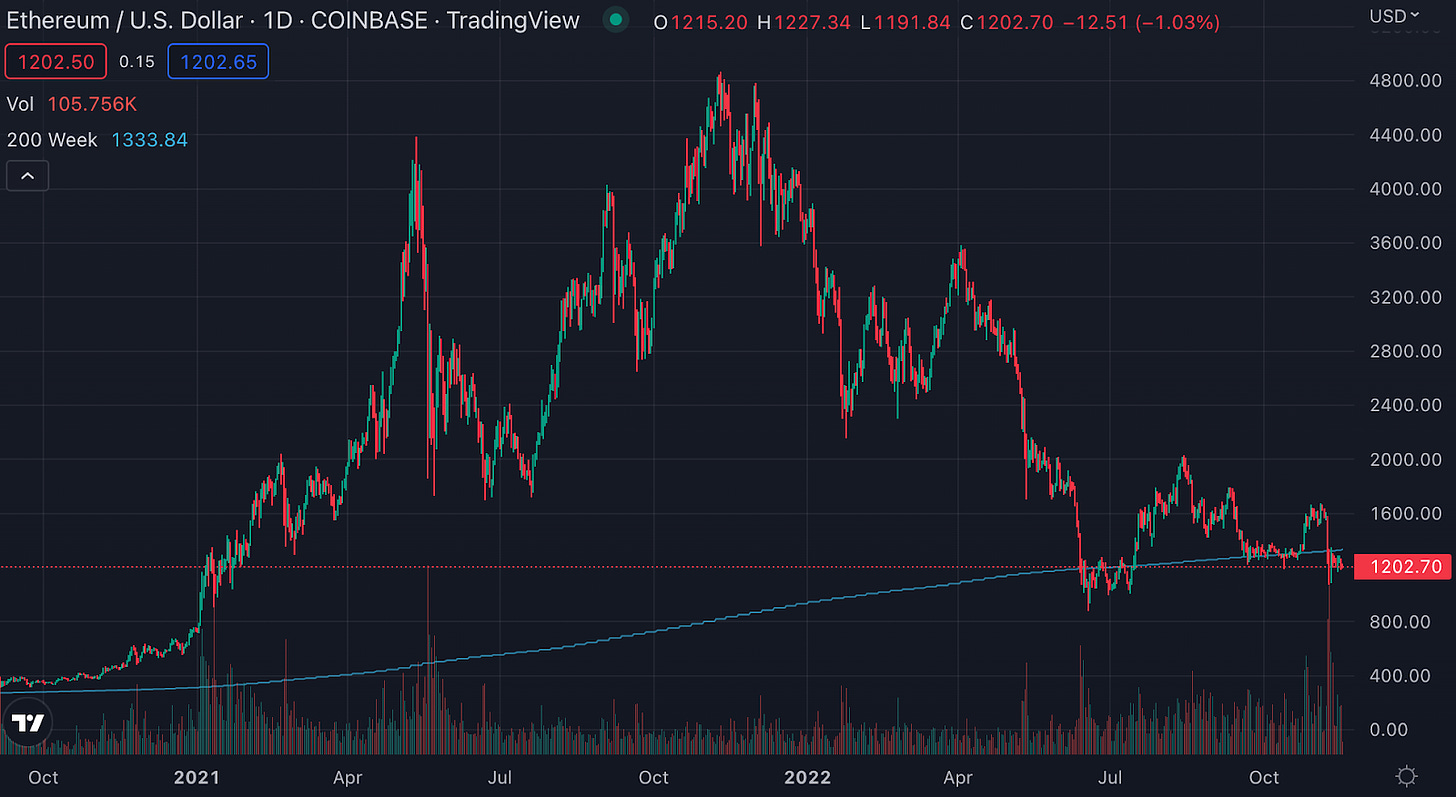
Task: Open the USD currency dropdown
Action: tap(1394, 15)
